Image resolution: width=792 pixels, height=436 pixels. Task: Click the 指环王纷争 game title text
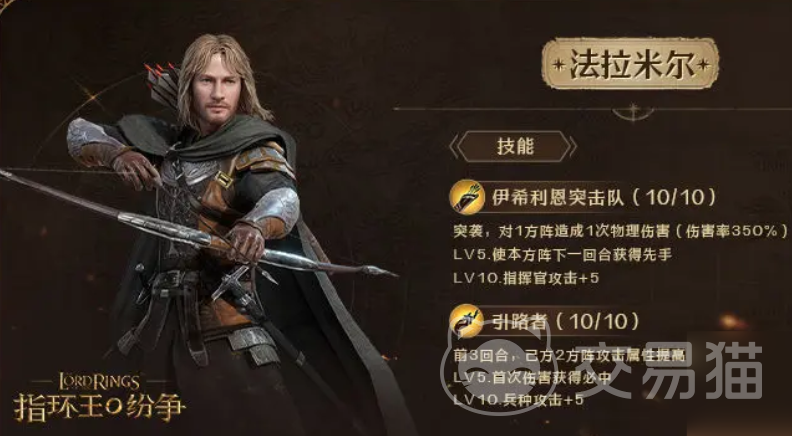click(100, 407)
